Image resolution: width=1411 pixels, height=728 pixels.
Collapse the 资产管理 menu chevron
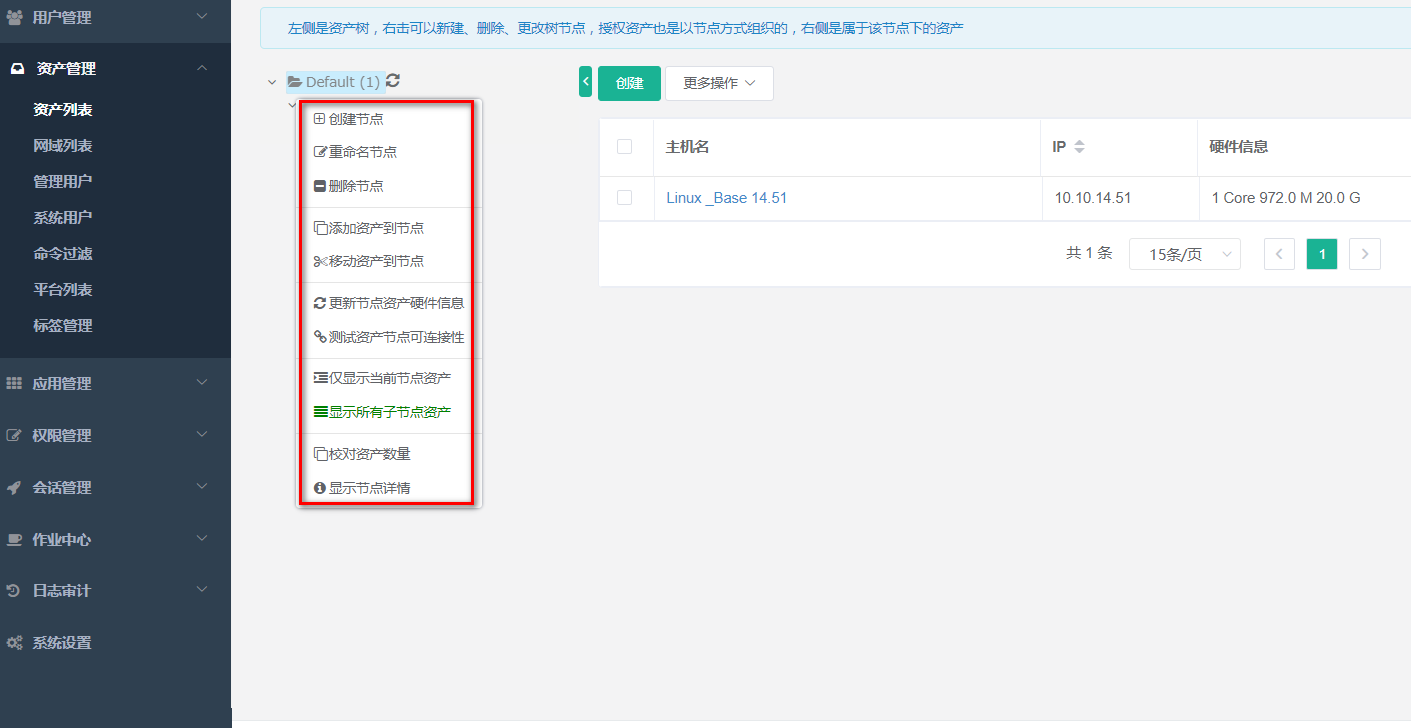(x=202, y=69)
